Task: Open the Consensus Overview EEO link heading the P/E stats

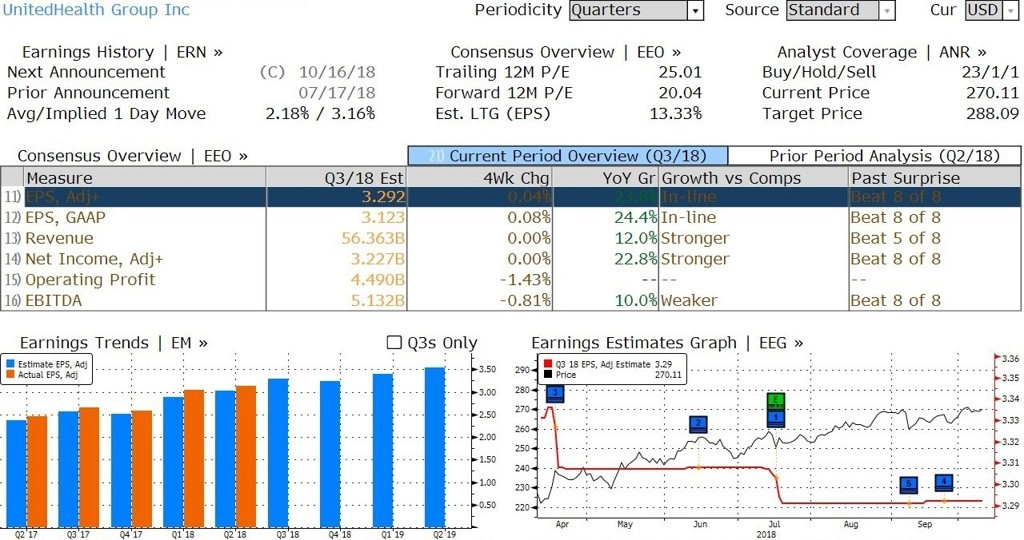Action: pyautogui.click(x=566, y=52)
